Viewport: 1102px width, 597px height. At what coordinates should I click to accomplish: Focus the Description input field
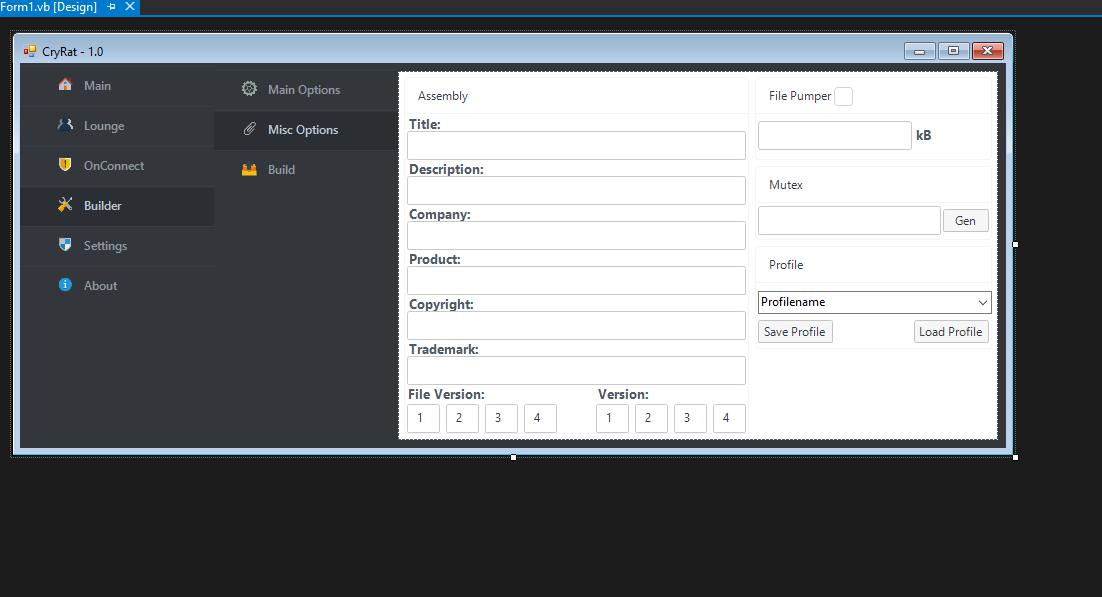[576, 191]
